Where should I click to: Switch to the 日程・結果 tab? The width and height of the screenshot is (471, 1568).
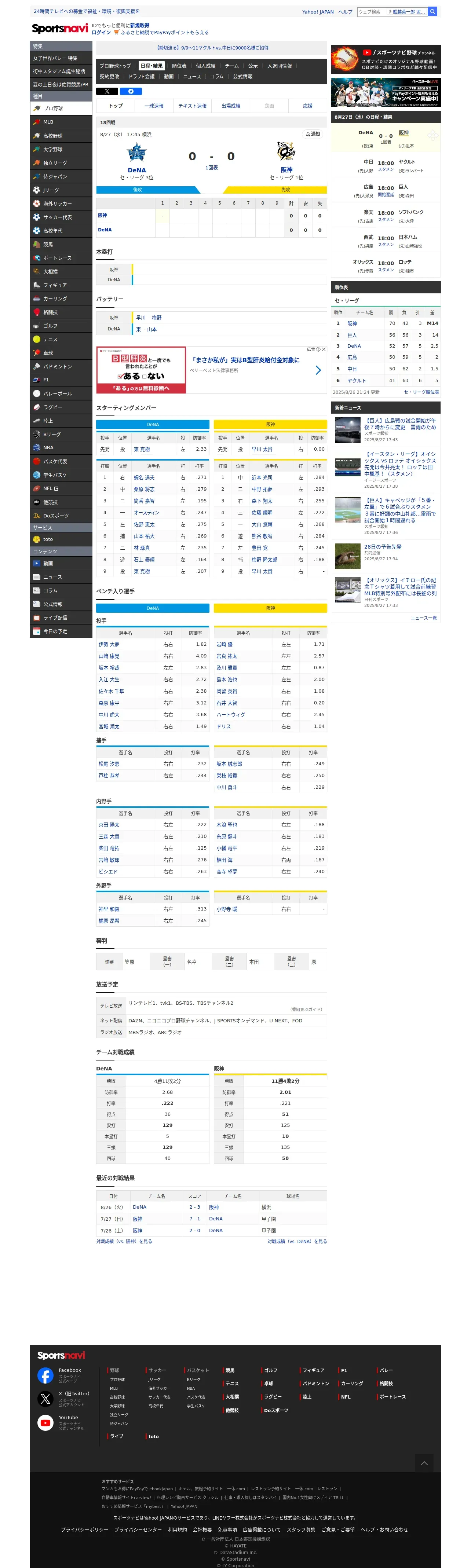151,66
